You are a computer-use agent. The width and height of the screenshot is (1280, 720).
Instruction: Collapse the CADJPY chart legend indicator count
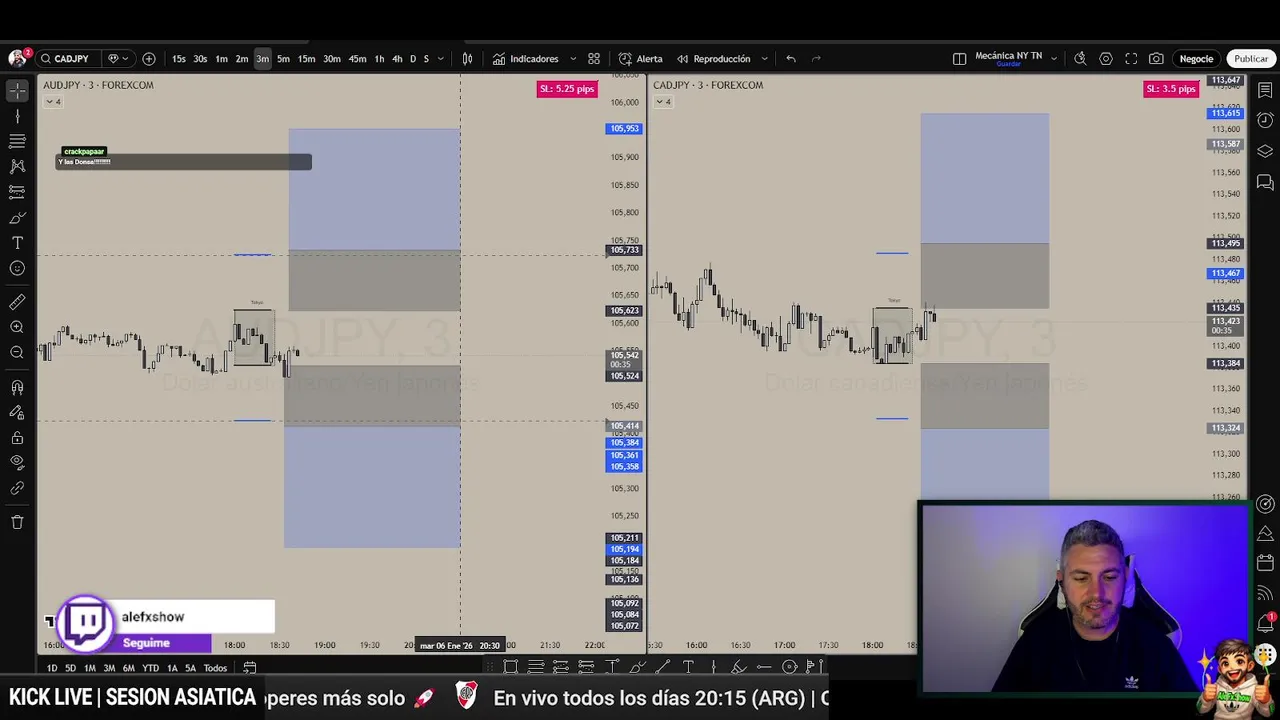pyautogui.click(x=662, y=102)
